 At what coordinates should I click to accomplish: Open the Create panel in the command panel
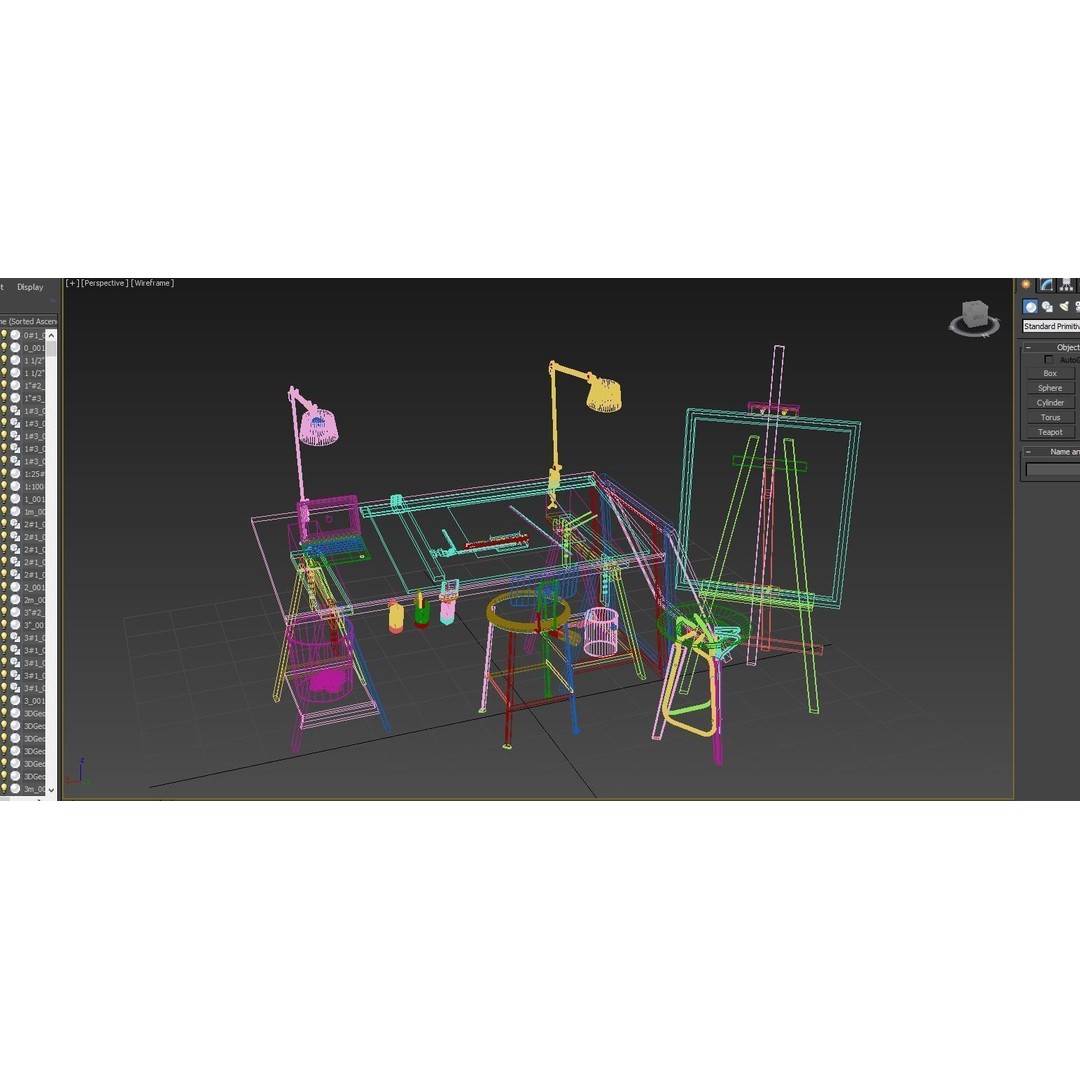(1026, 285)
